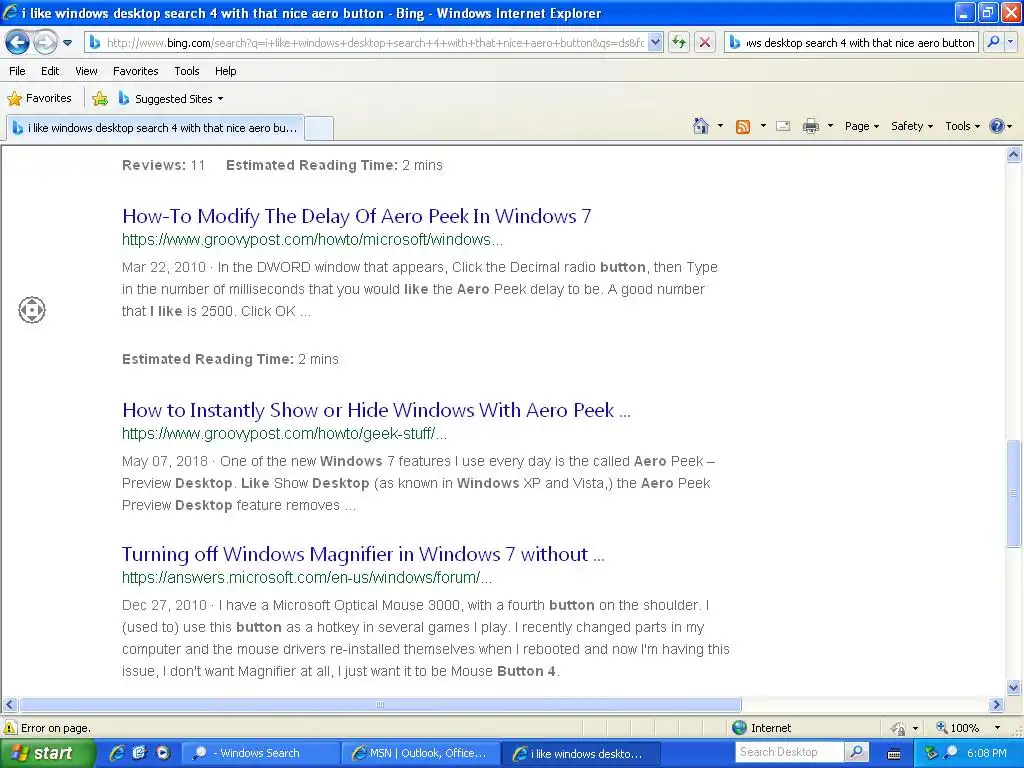Click the orange RSS feeds icon
The width and height of the screenshot is (1024, 768).
pyautogui.click(x=743, y=127)
